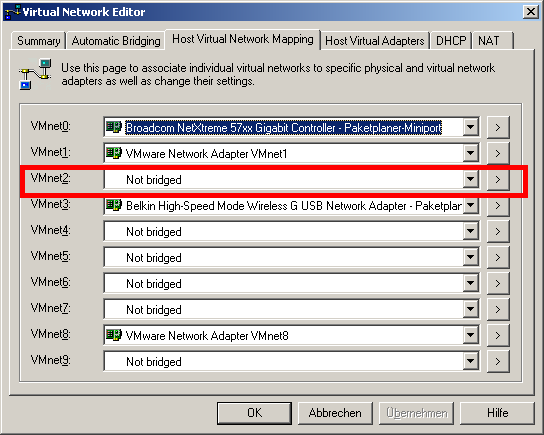
Task: Expand the VMnet0 adapter dropdown
Action: (x=471, y=127)
